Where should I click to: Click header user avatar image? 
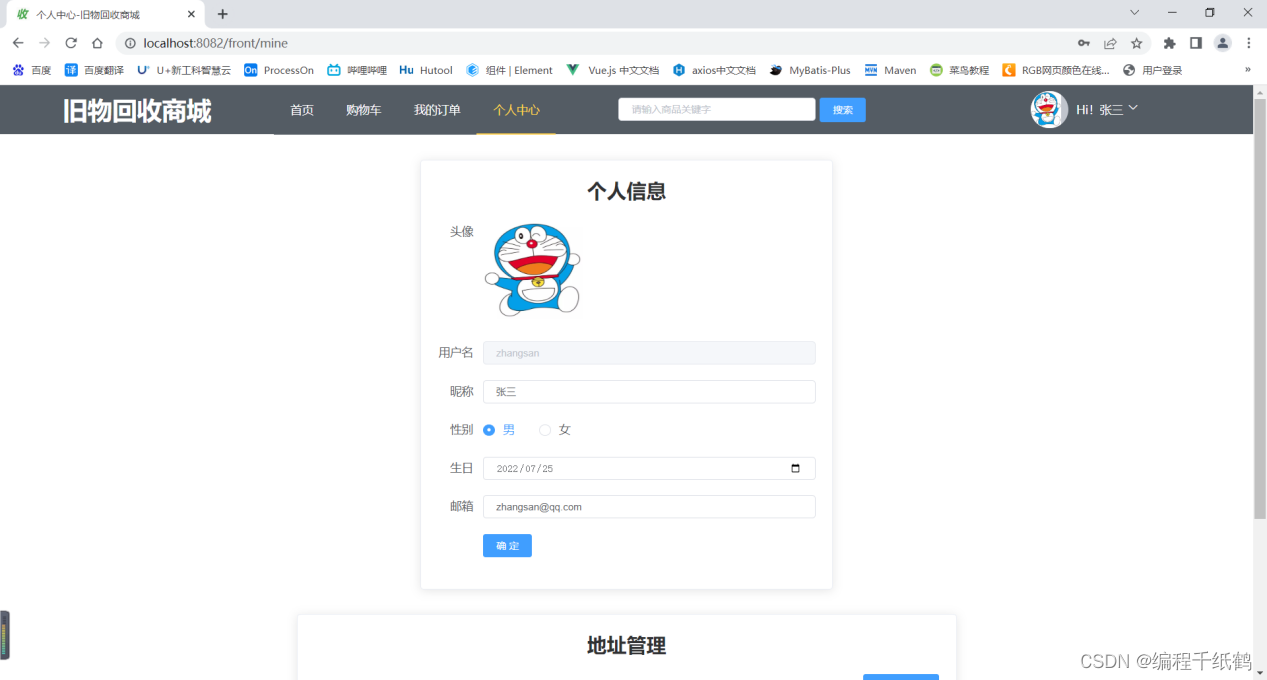1049,109
